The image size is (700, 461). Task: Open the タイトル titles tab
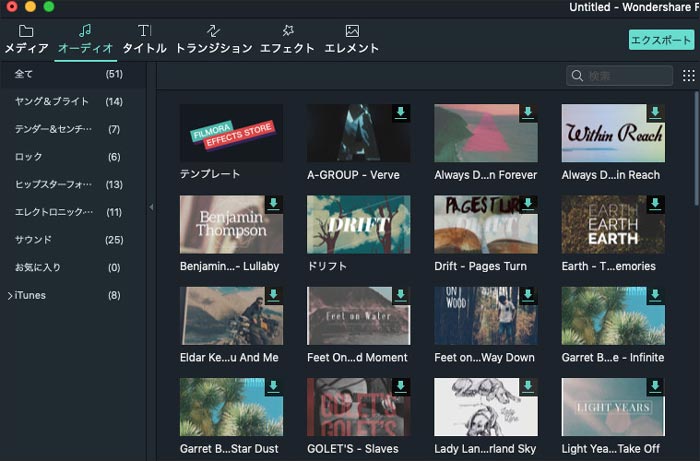click(144, 39)
